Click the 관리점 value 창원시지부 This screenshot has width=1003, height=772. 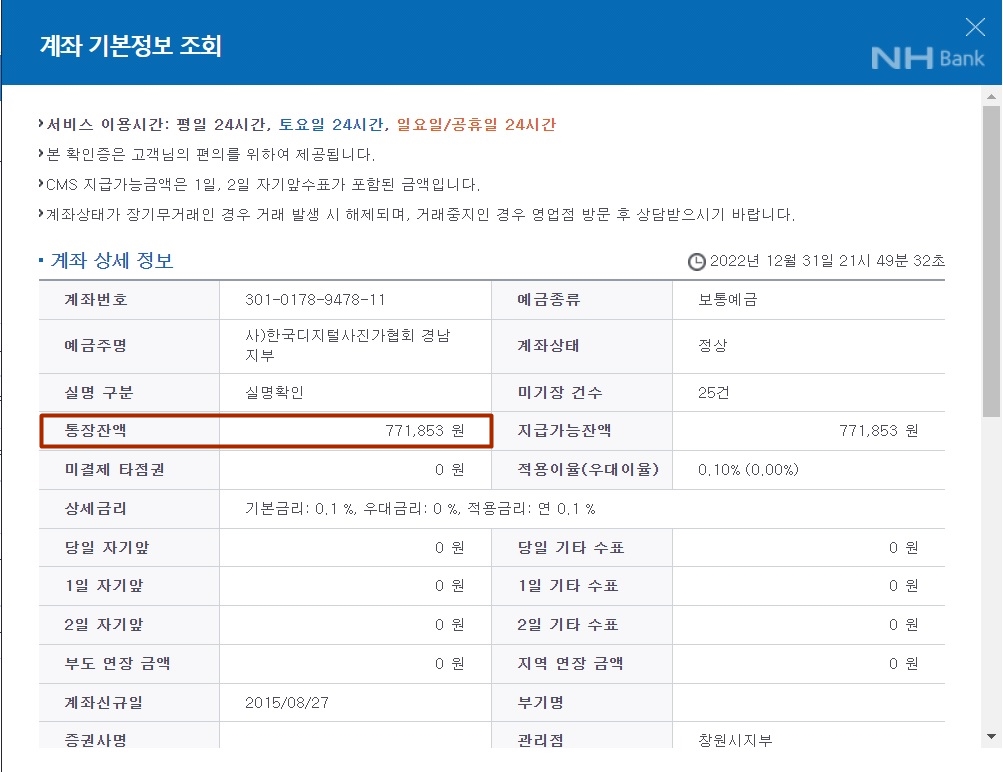(735, 740)
